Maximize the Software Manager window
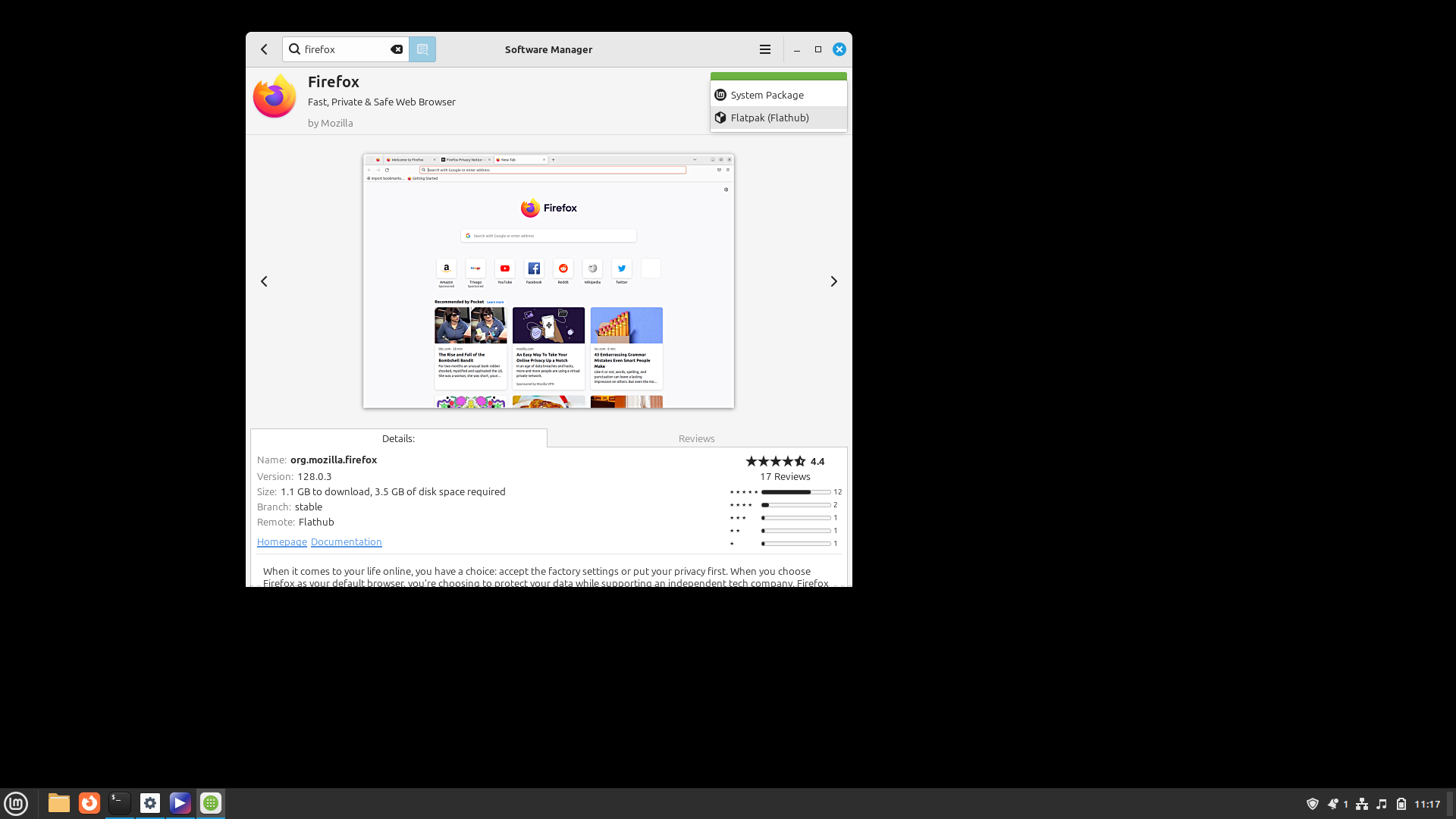The width and height of the screenshot is (1456, 819). click(818, 49)
